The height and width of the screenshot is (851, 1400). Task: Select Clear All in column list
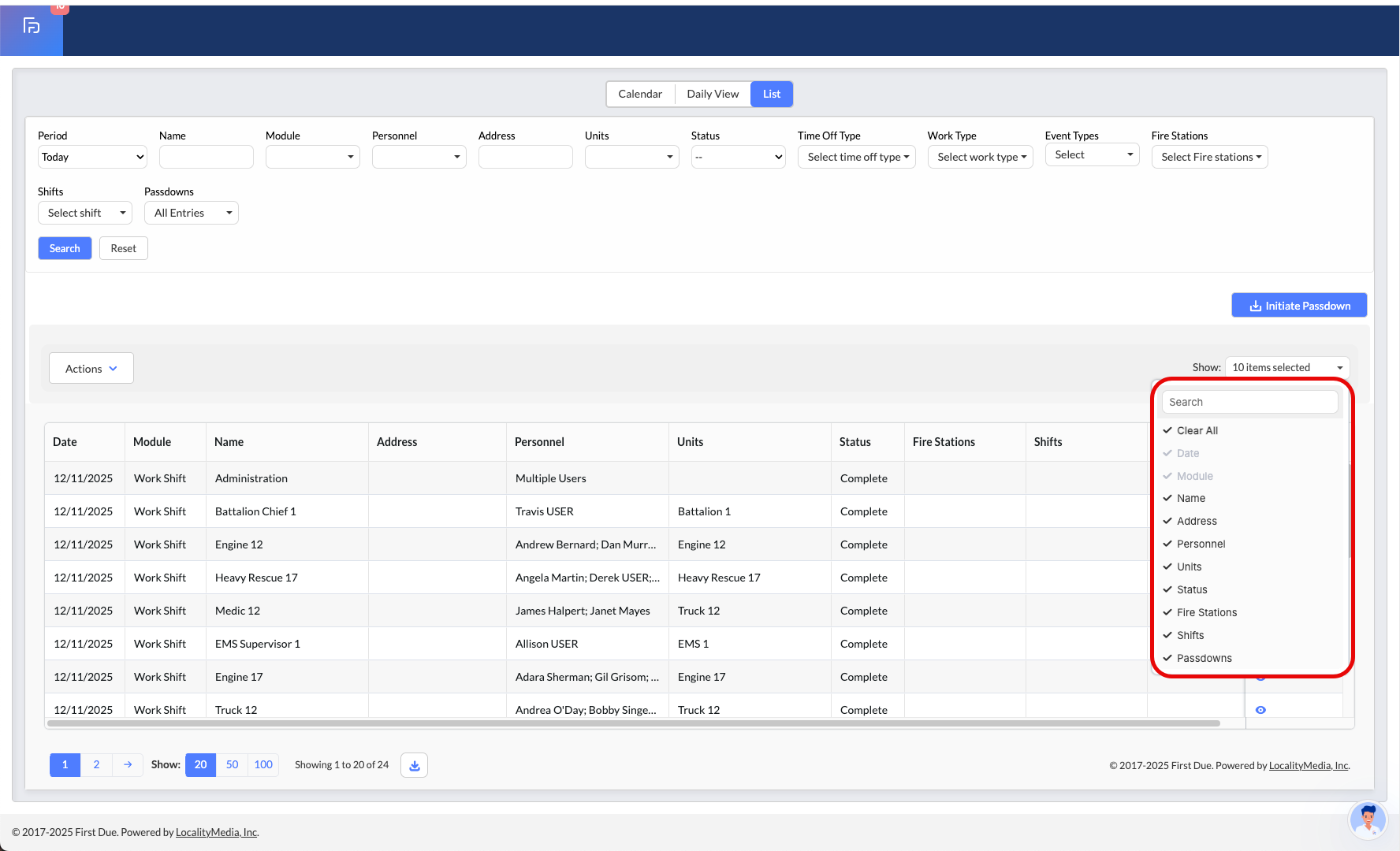tap(1197, 431)
